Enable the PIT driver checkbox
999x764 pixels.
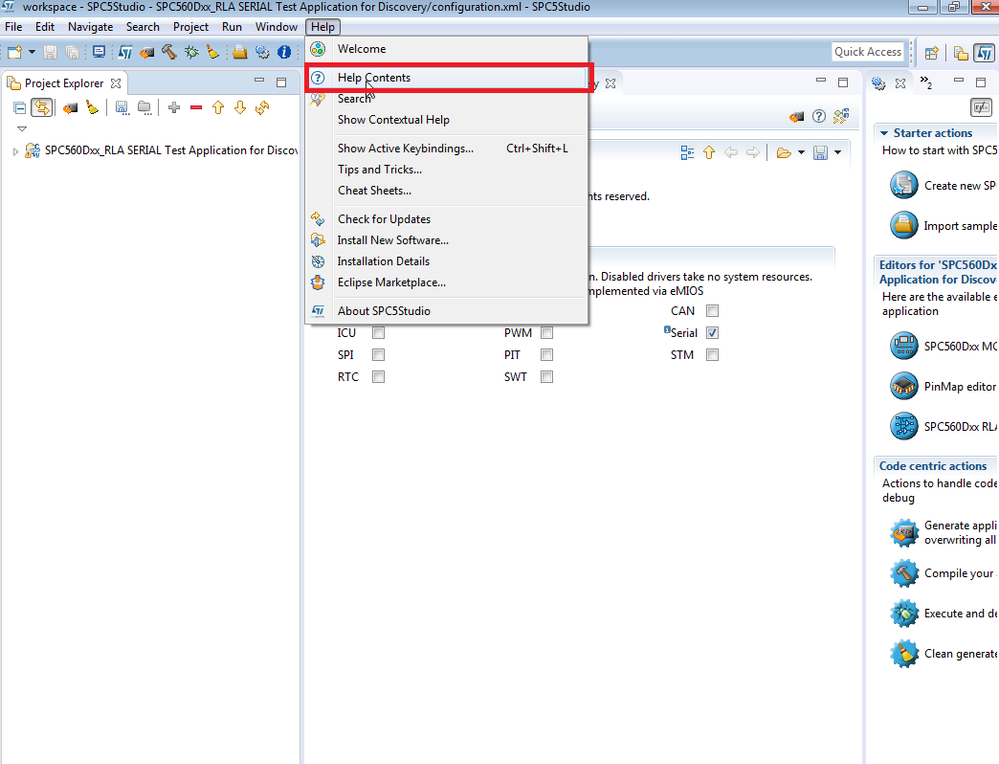[547, 355]
